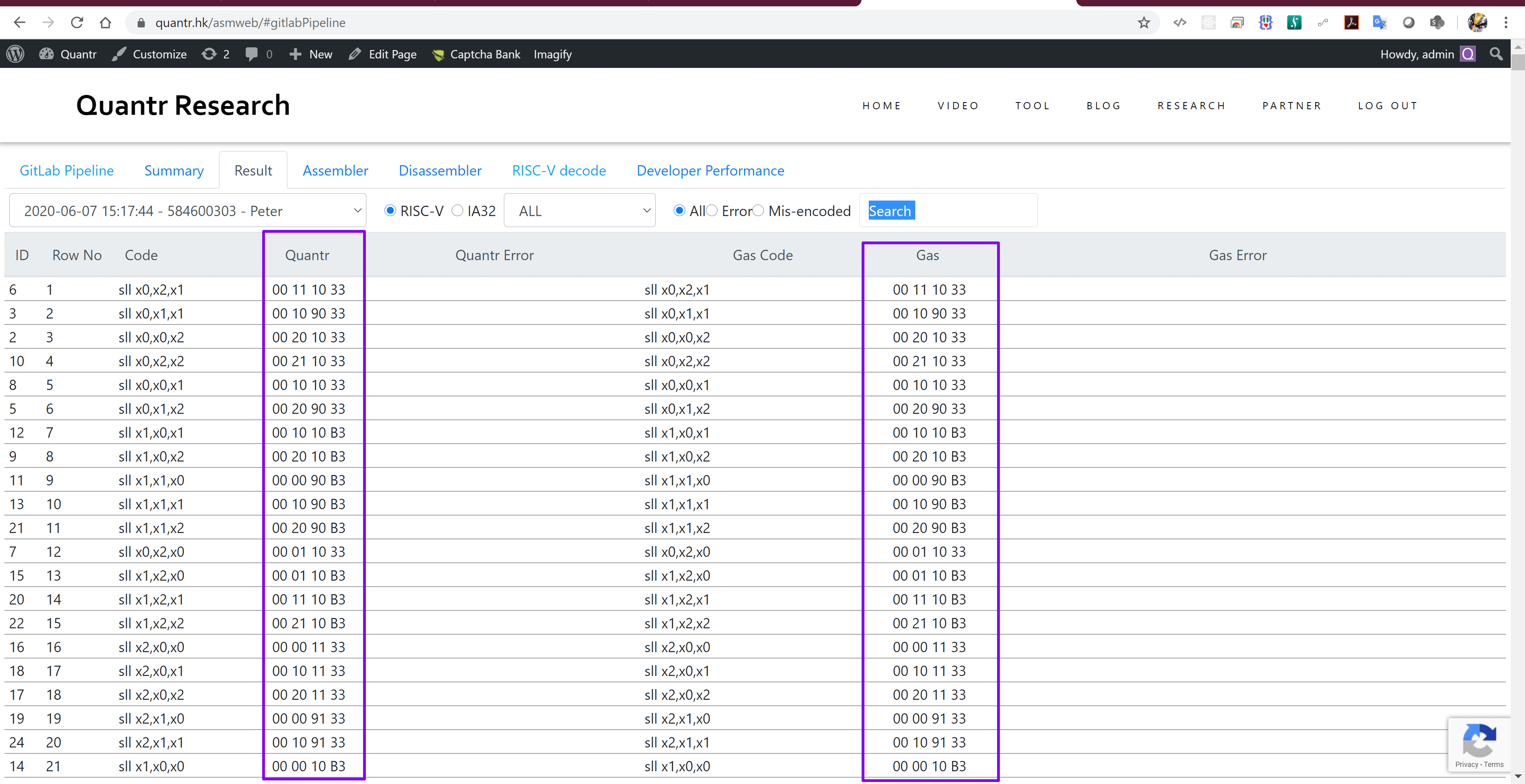This screenshot has width=1525, height=784.
Task: Select the Result tab
Action: (253, 170)
